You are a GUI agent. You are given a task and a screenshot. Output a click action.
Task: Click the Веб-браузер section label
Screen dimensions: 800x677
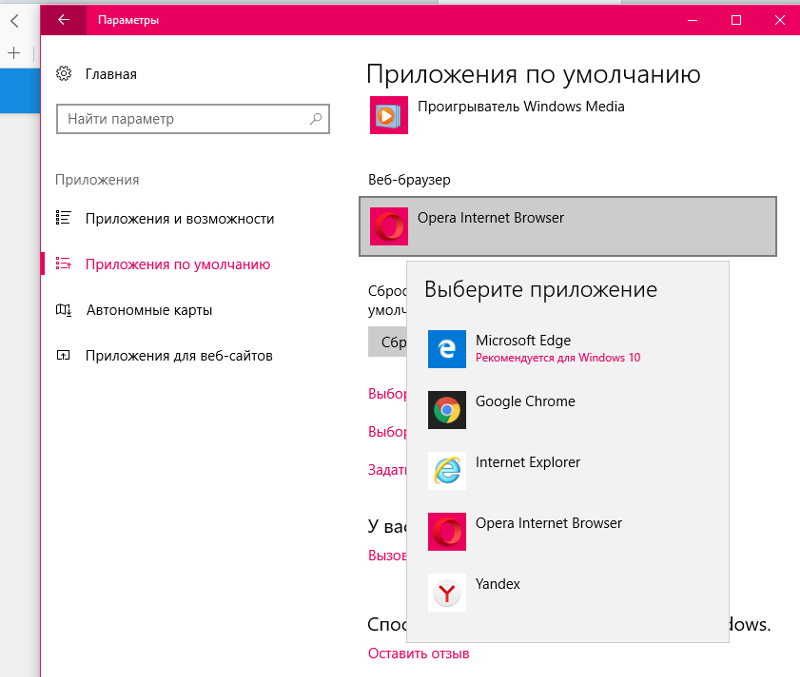coord(409,180)
